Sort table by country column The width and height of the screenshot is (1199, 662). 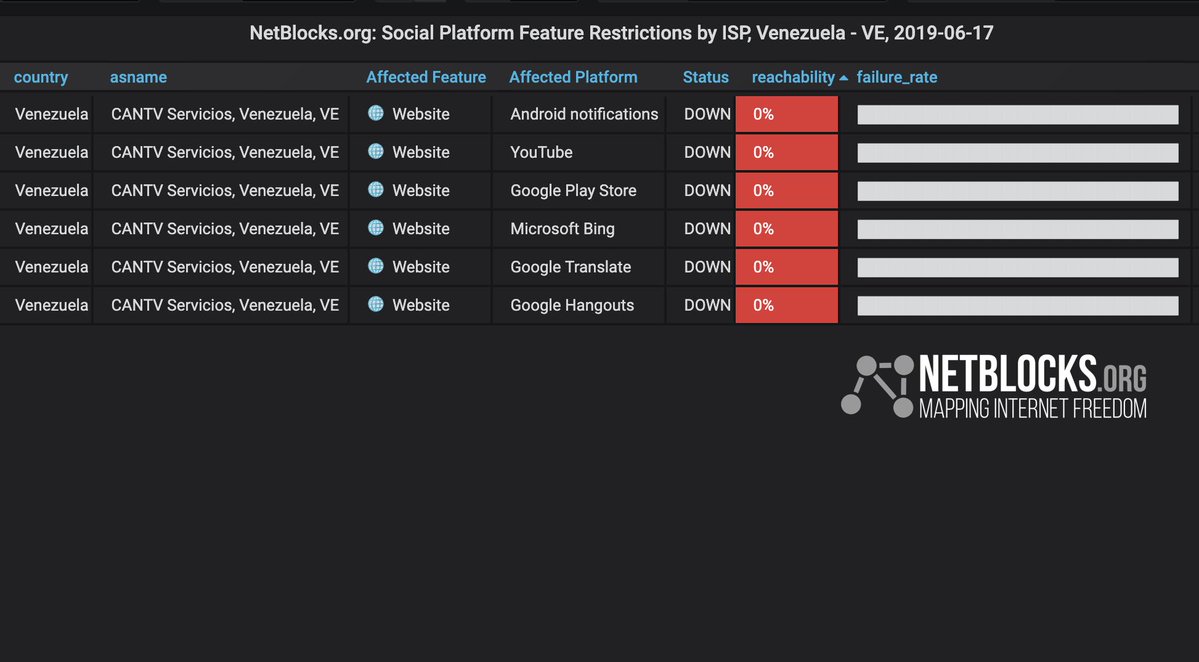pyautogui.click(x=41, y=77)
